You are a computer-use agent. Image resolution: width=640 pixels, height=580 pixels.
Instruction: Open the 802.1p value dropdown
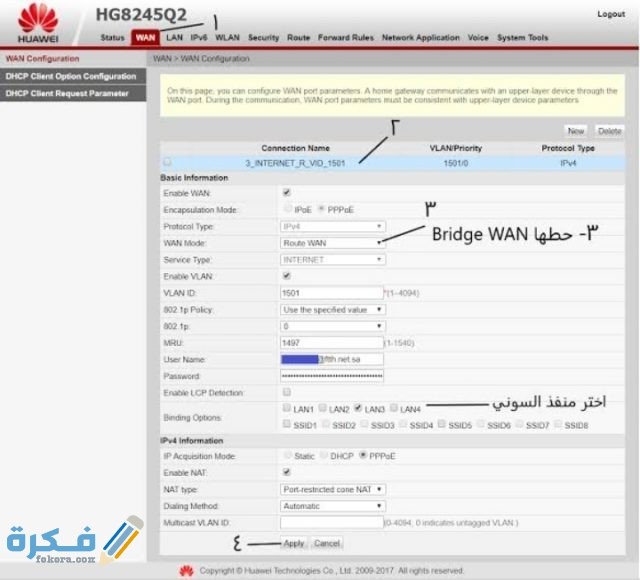pyautogui.click(x=333, y=326)
